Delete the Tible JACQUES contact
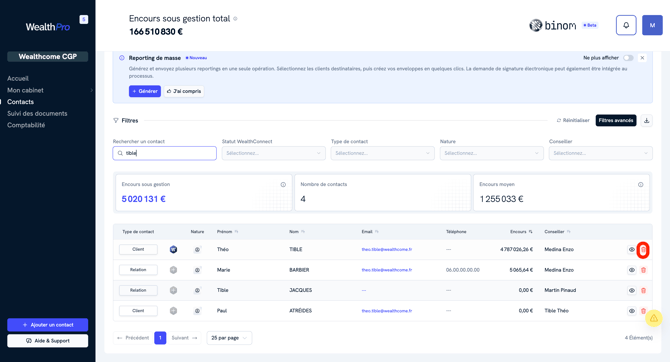 point(643,290)
